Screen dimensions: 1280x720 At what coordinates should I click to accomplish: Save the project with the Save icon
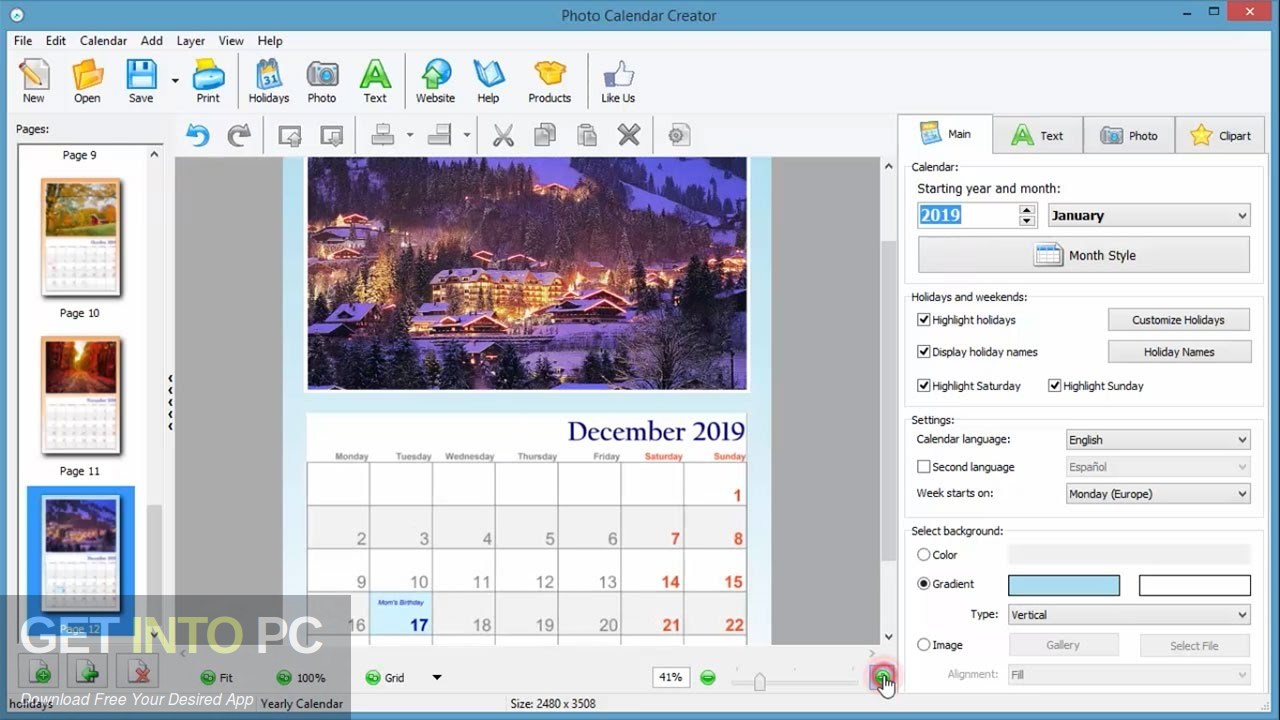pos(141,81)
